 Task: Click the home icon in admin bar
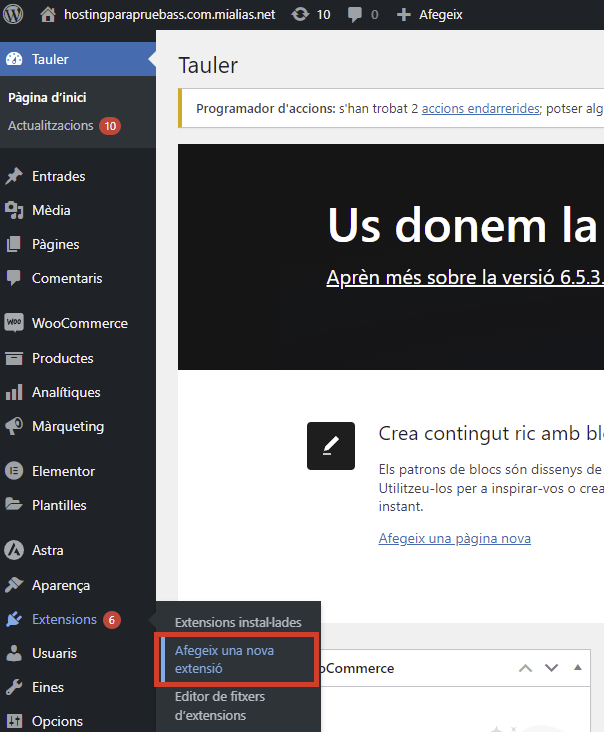click(x=48, y=14)
